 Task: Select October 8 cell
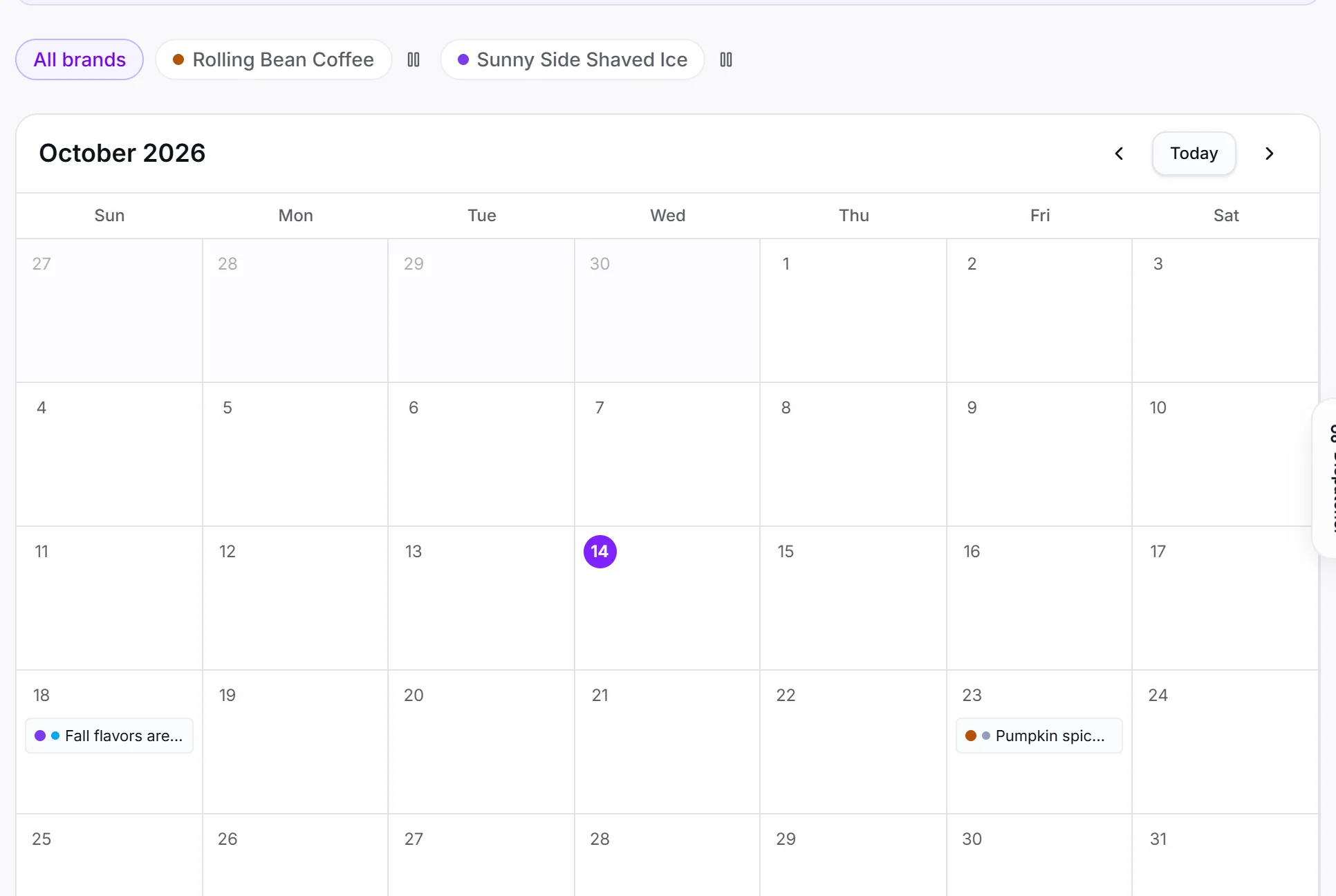pos(854,454)
